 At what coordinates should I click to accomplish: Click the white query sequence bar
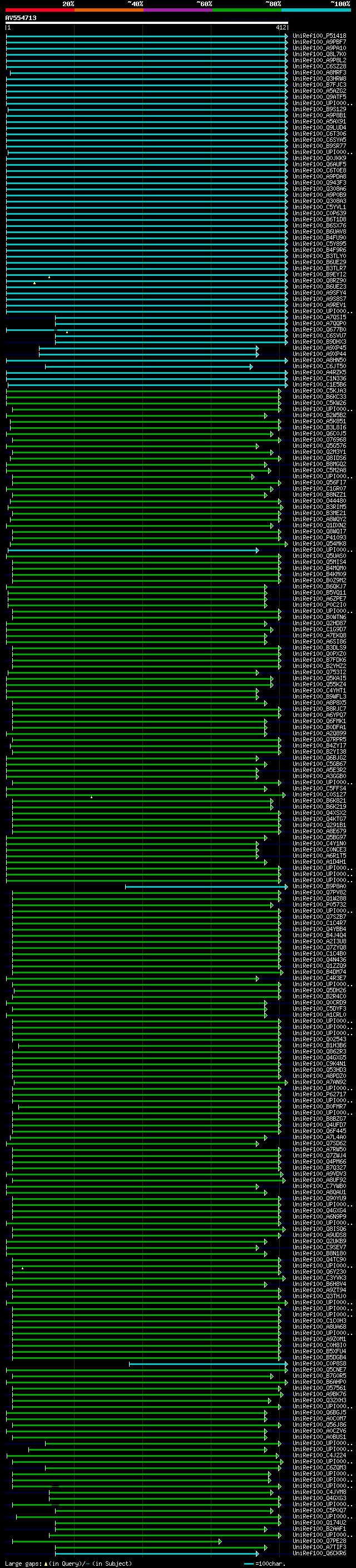tap(147, 22)
